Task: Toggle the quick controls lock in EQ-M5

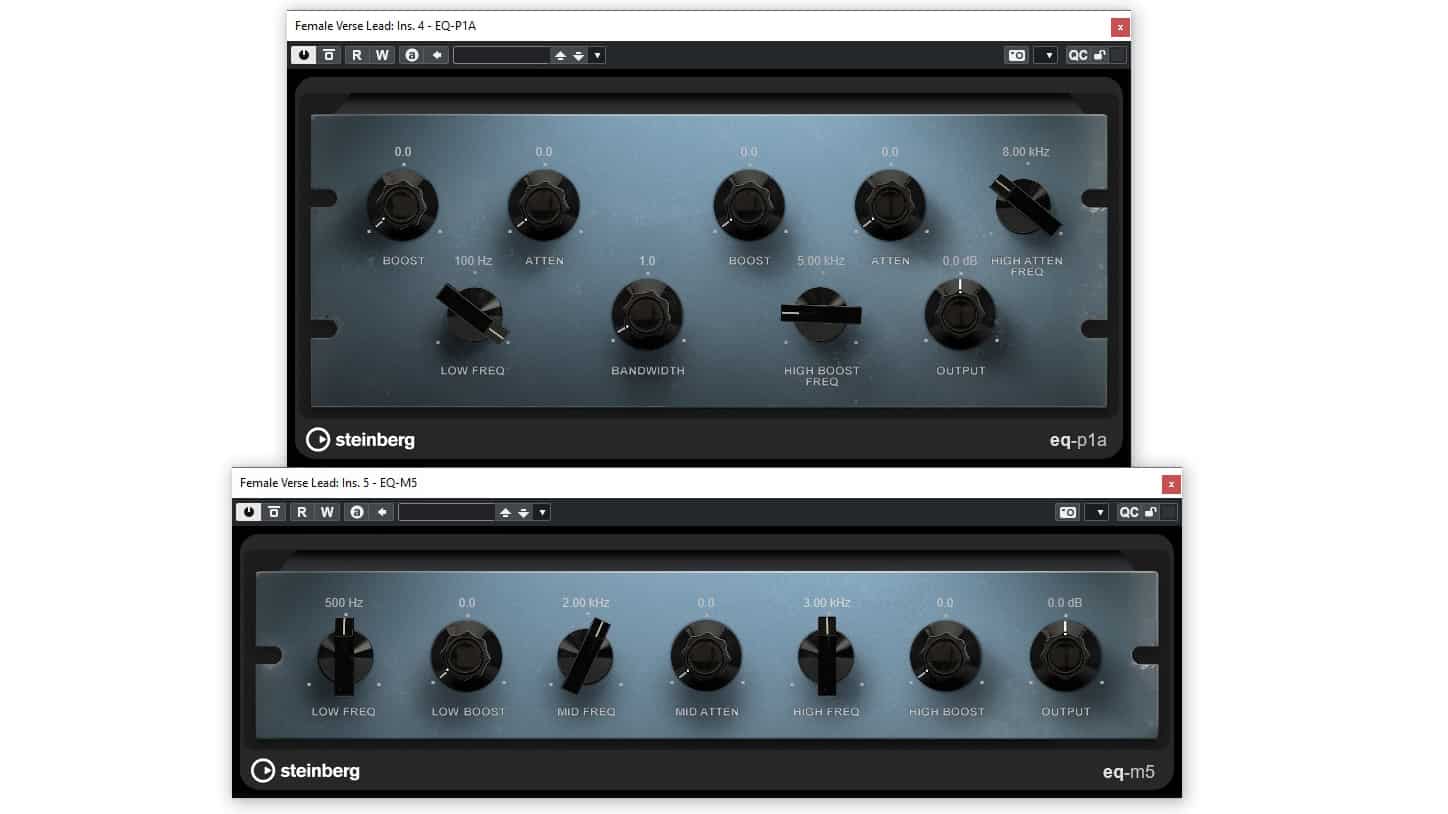Action: point(1151,512)
